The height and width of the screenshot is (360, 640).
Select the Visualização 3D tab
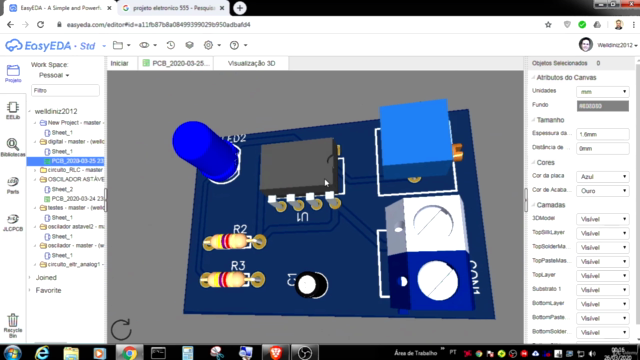click(x=251, y=63)
